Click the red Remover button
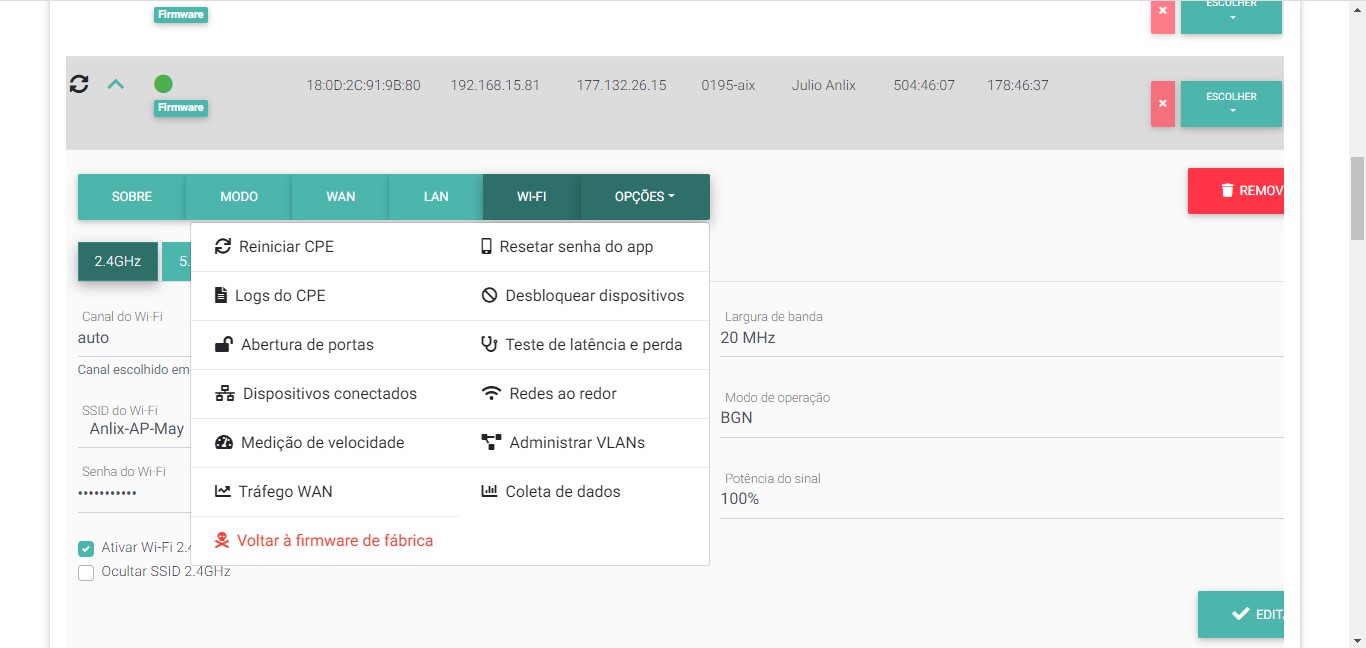 point(1237,191)
